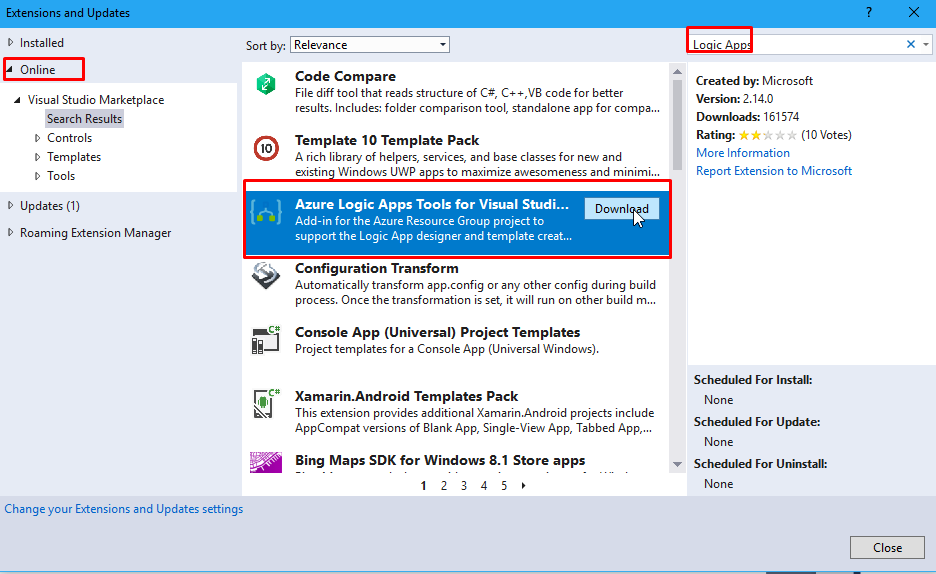Expand the Updates (1) category
The height and width of the screenshot is (574, 936).
coord(10,205)
